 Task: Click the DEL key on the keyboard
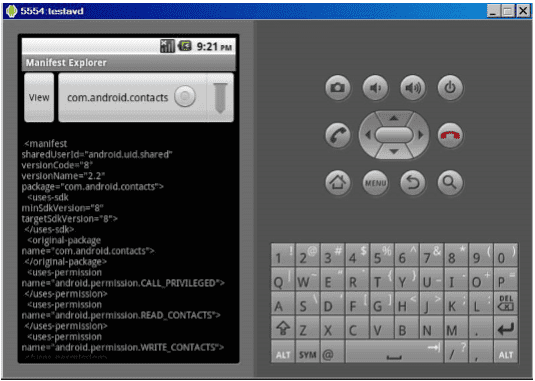tap(506, 303)
